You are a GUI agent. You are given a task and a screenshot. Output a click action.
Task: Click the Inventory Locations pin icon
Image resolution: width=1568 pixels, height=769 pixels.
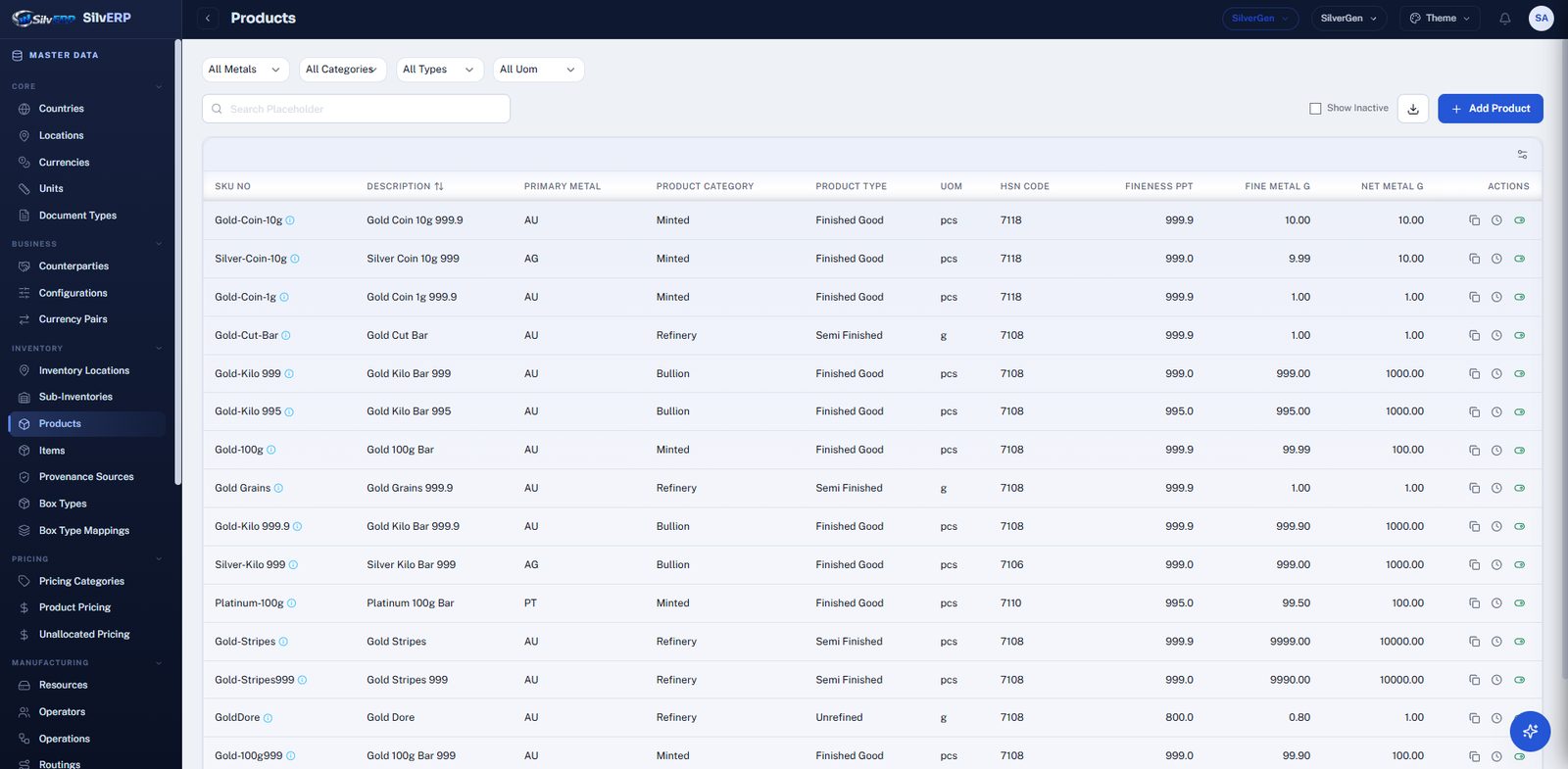[x=24, y=370]
